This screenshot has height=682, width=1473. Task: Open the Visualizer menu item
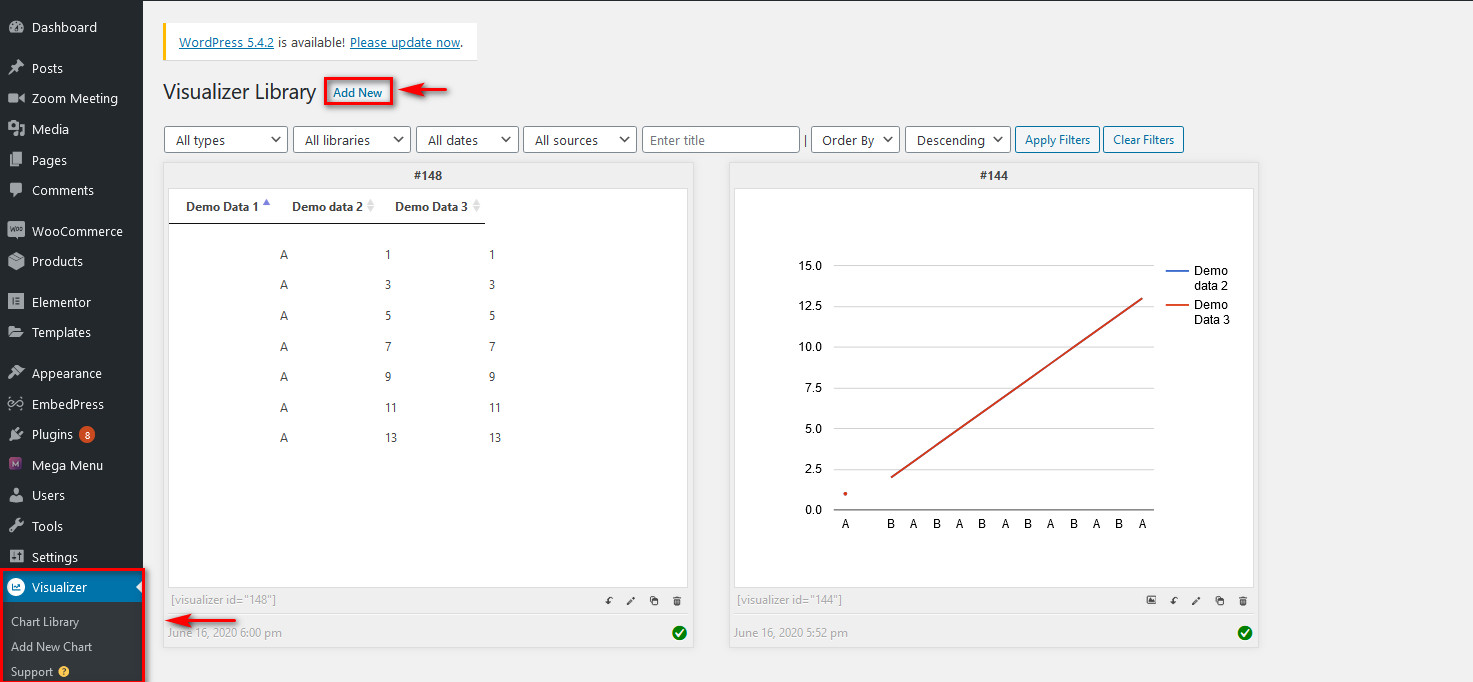pos(71,587)
